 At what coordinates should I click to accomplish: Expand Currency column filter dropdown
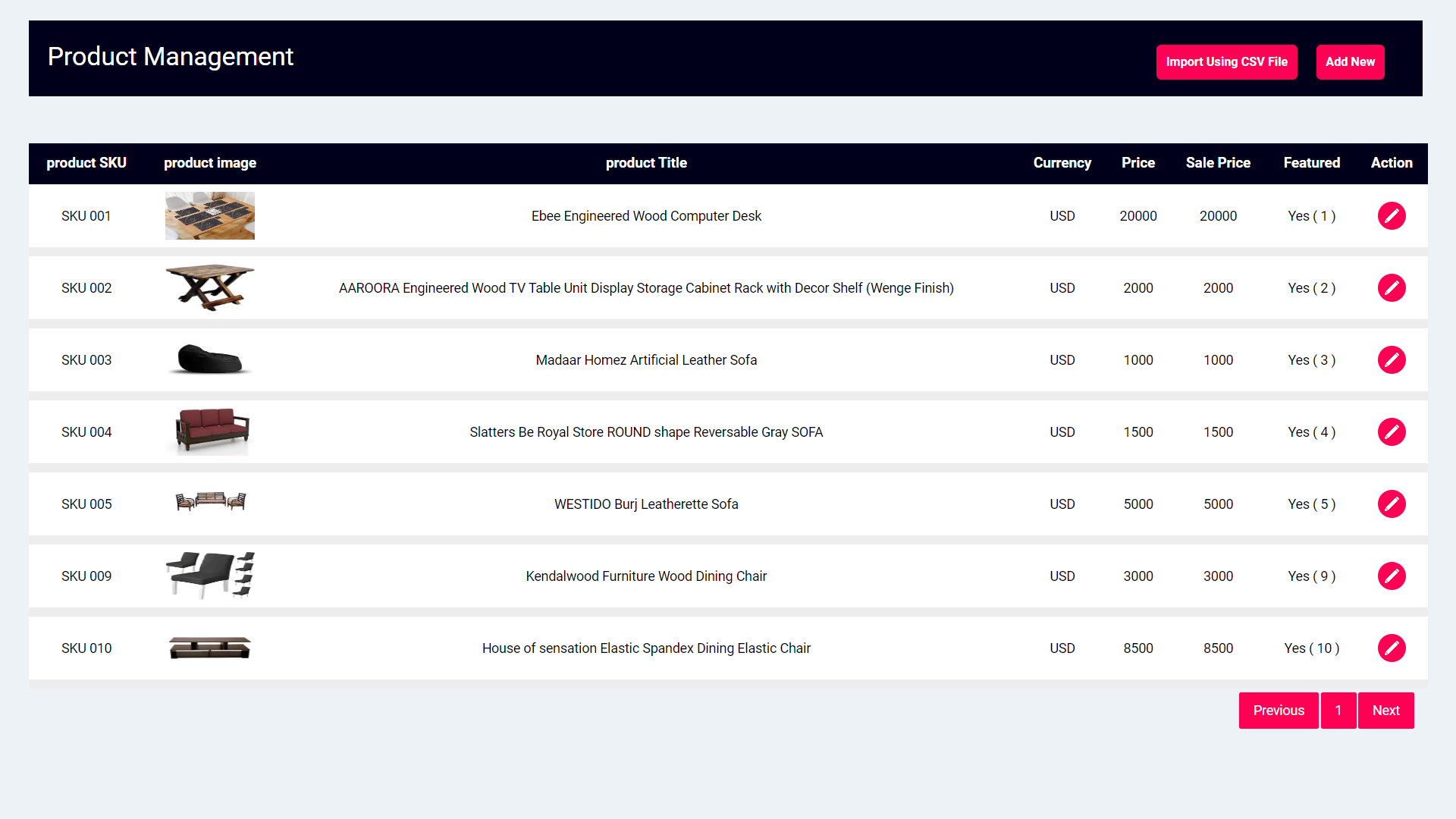(x=1061, y=162)
